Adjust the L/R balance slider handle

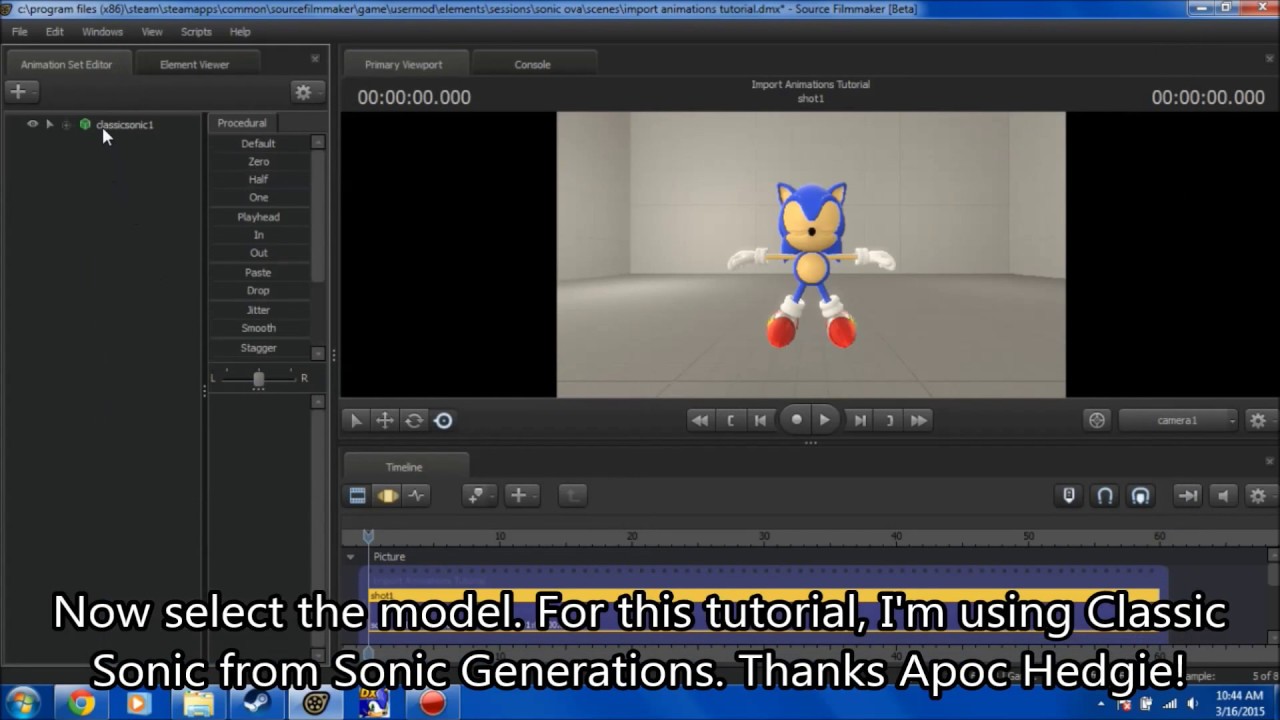pyautogui.click(x=259, y=378)
